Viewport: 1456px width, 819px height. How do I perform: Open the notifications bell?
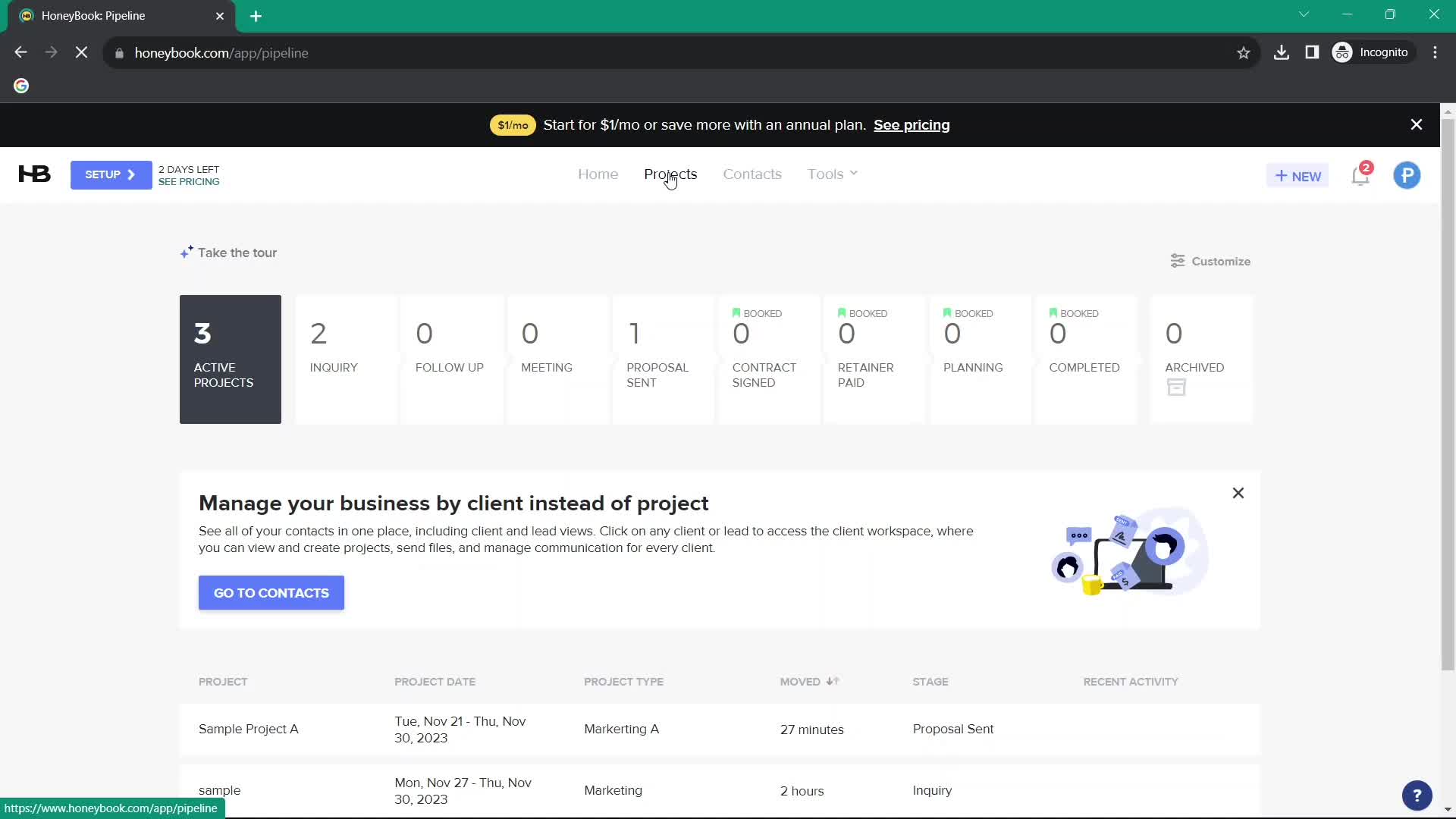[1360, 175]
